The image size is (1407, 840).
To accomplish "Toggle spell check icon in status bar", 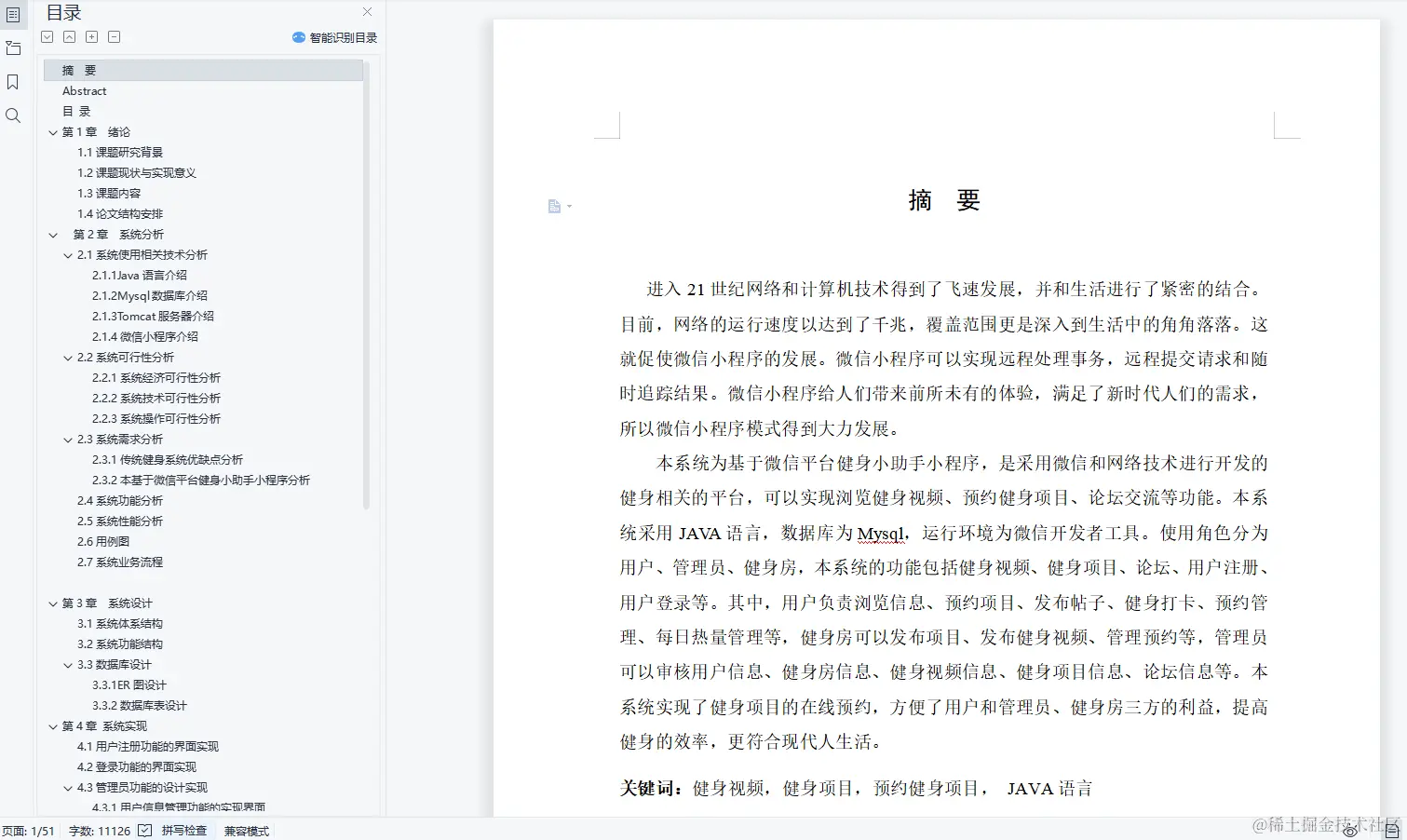I will click(145, 830).
